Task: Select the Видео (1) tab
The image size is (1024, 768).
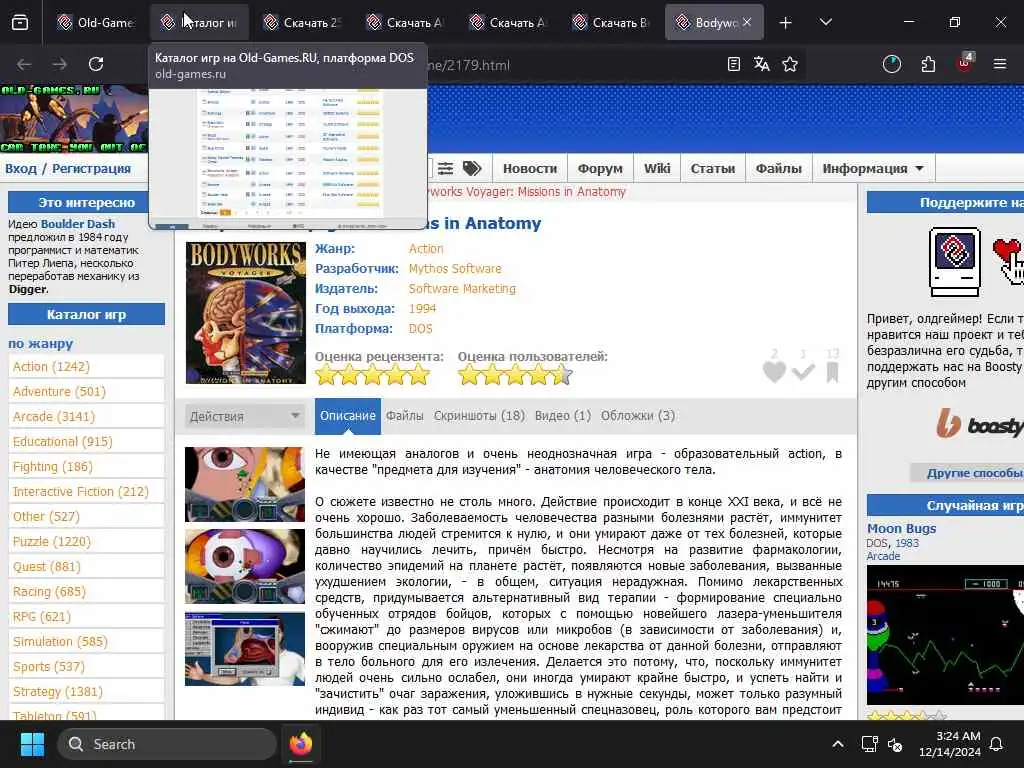Action: pyautogui.click(x=562, y=416)
